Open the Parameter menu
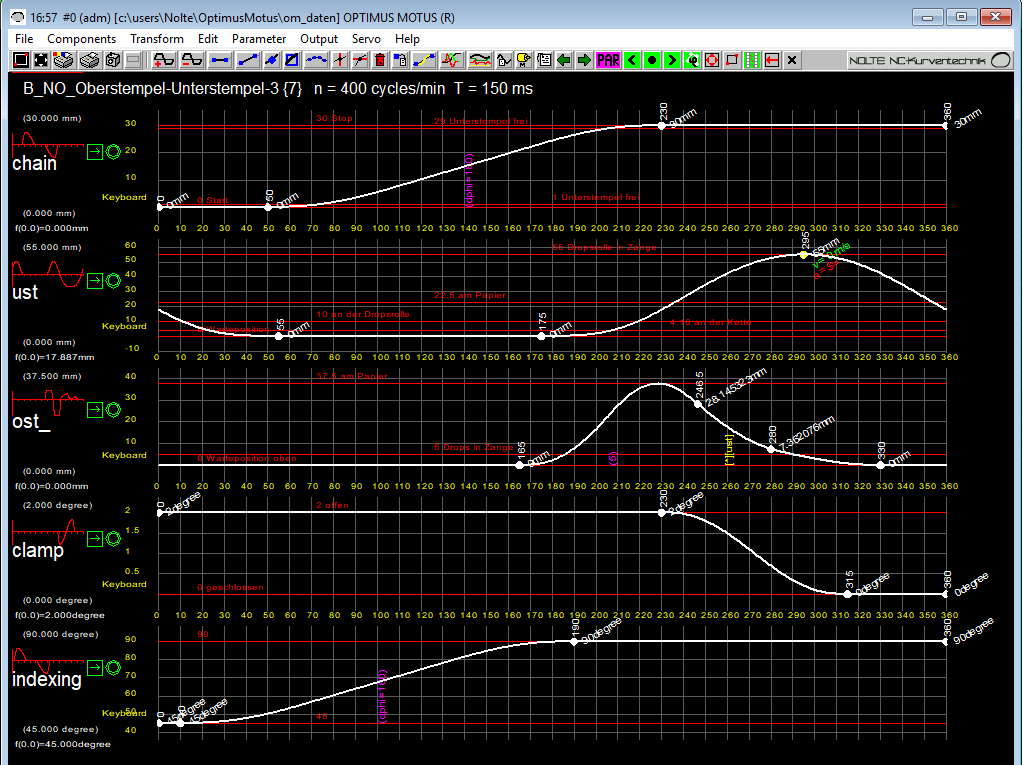1023x765 pixels. pyautogui.click(x=259, y=38)
